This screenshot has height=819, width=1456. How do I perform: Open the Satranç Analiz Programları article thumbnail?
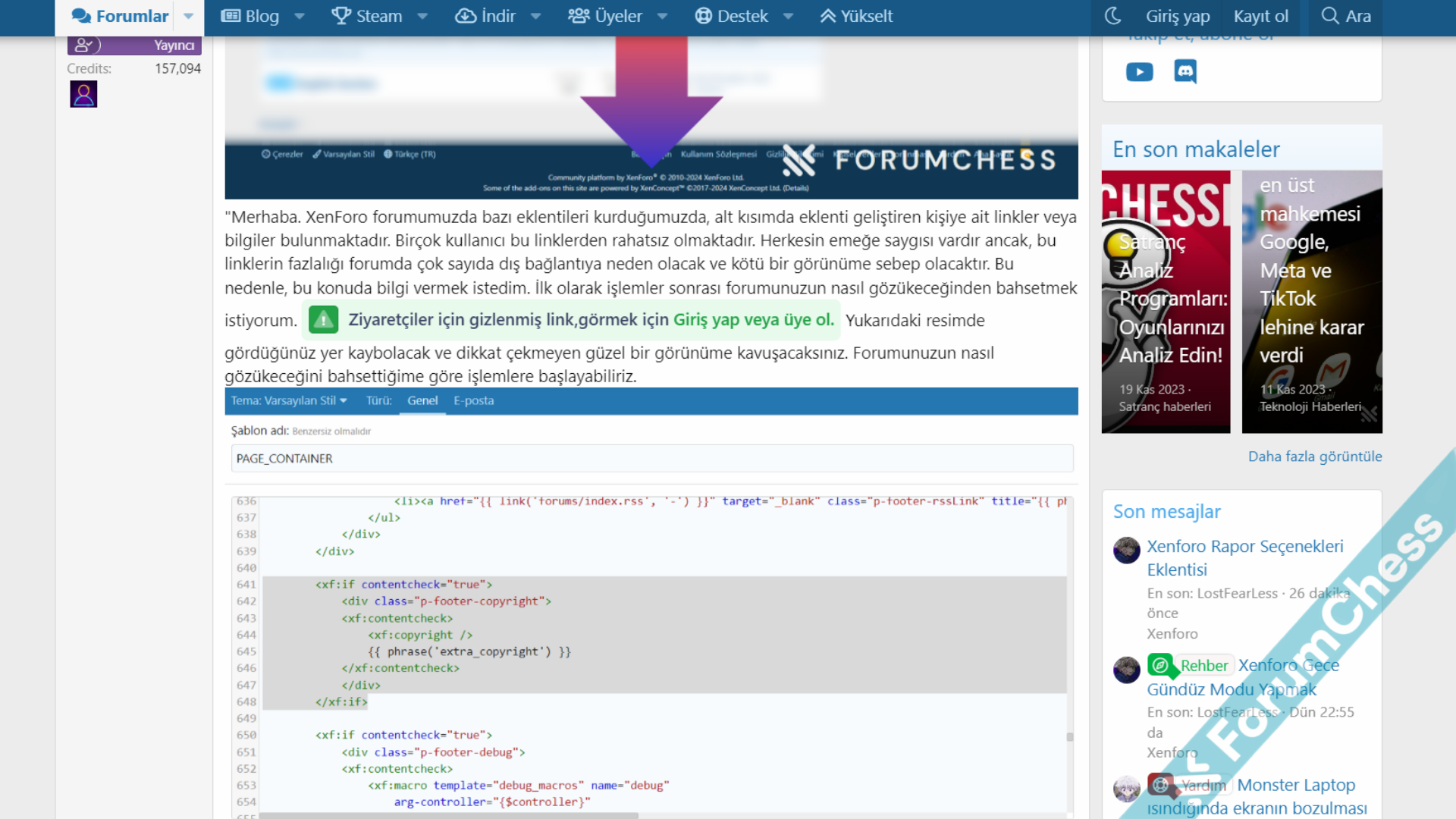click(1166, 301)
